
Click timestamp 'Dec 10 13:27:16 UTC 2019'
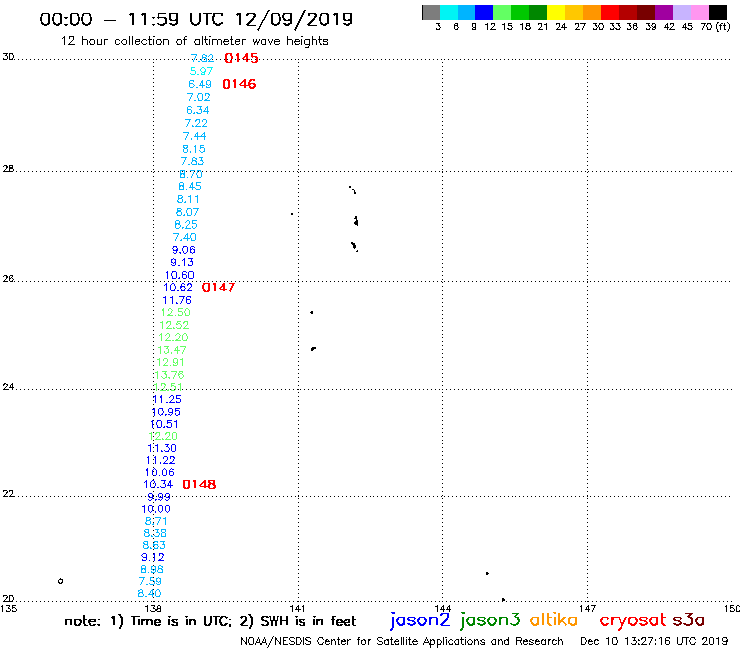654,642
